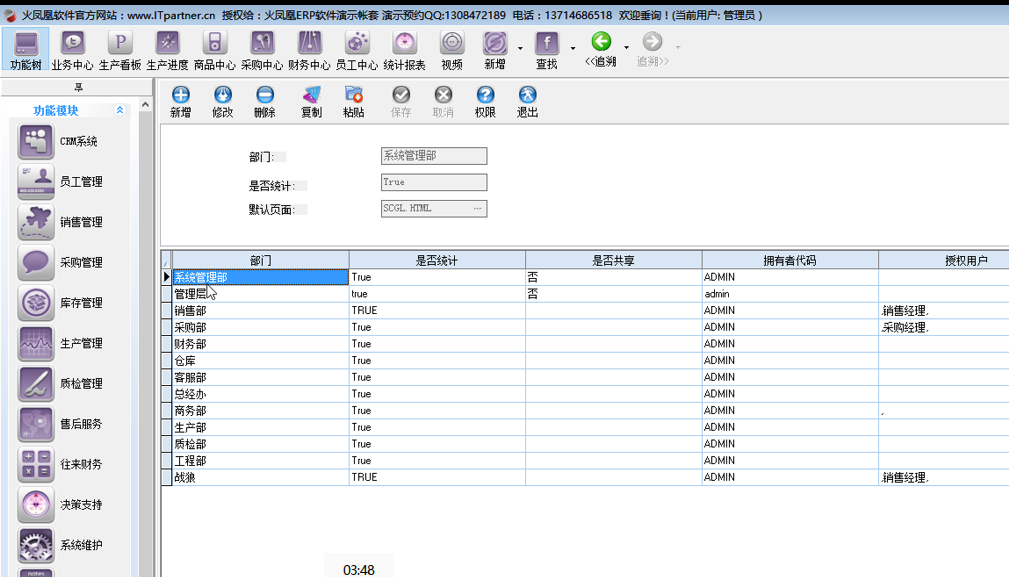Select the 质检部 row
This screenshot has width=1009, height=577.
point(586,444)
